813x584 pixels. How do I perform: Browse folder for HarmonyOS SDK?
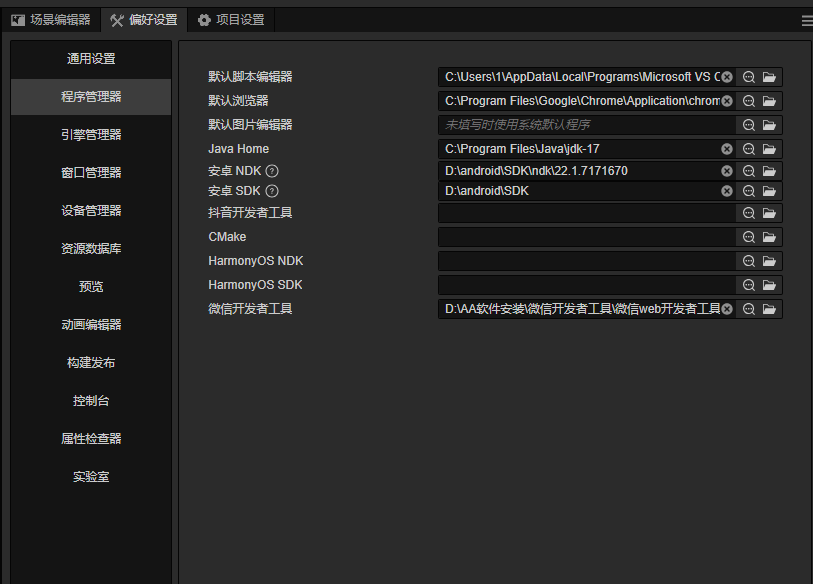point(769,285)
